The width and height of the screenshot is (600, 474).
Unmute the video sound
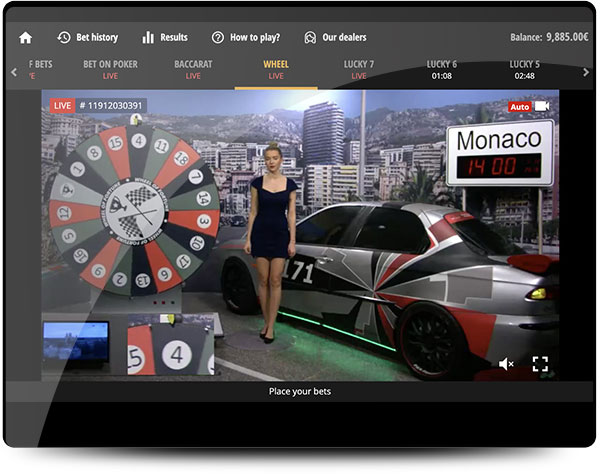coord(506,364)
